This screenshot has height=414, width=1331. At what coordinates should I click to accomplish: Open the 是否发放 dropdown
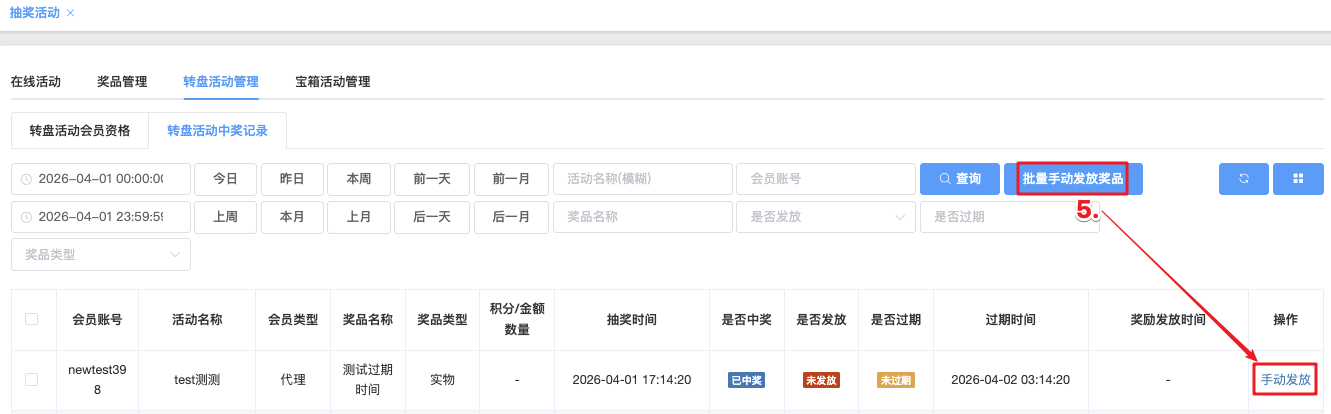pyautogui.click(x=825, y=217)
